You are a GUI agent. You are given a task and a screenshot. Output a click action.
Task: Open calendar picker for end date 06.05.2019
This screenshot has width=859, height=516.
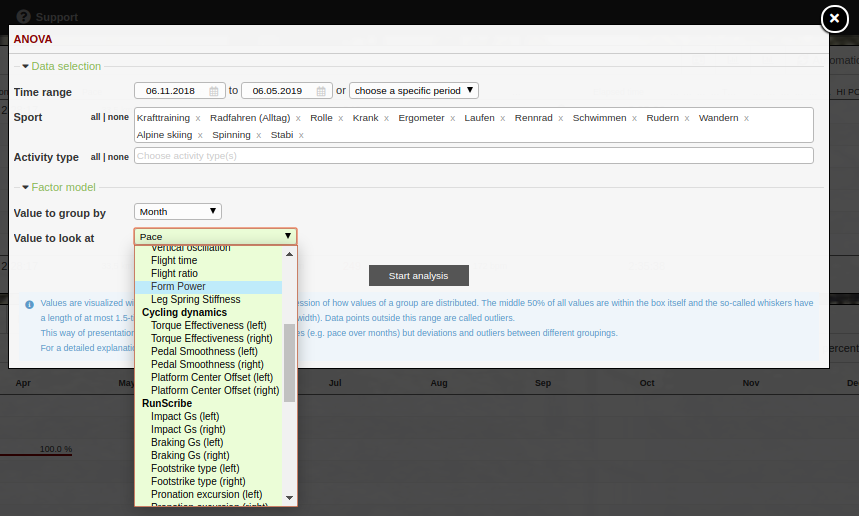[321, 91]
